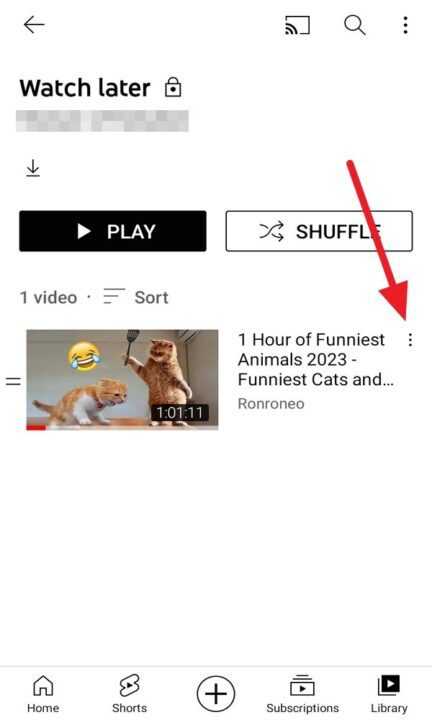Open the top-right playlist options menu
Screen dimensions: 432x720
(405, 25)
